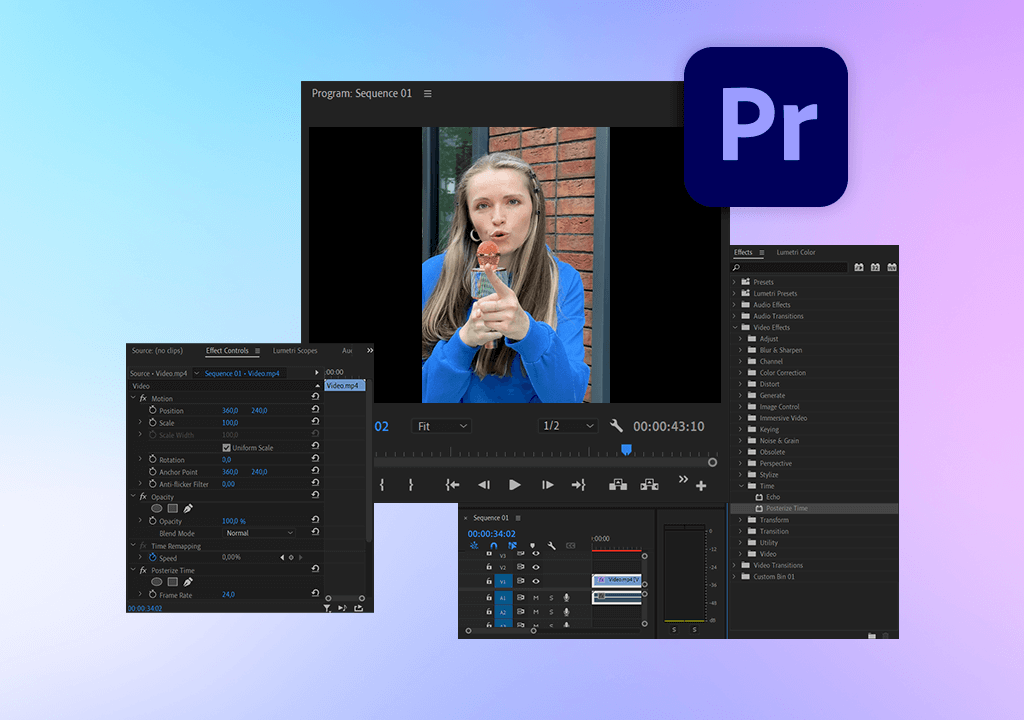Screen dimensions: 1024x720
Task: Enable voice-over record on A1
Action: click(x=566, y=597)
